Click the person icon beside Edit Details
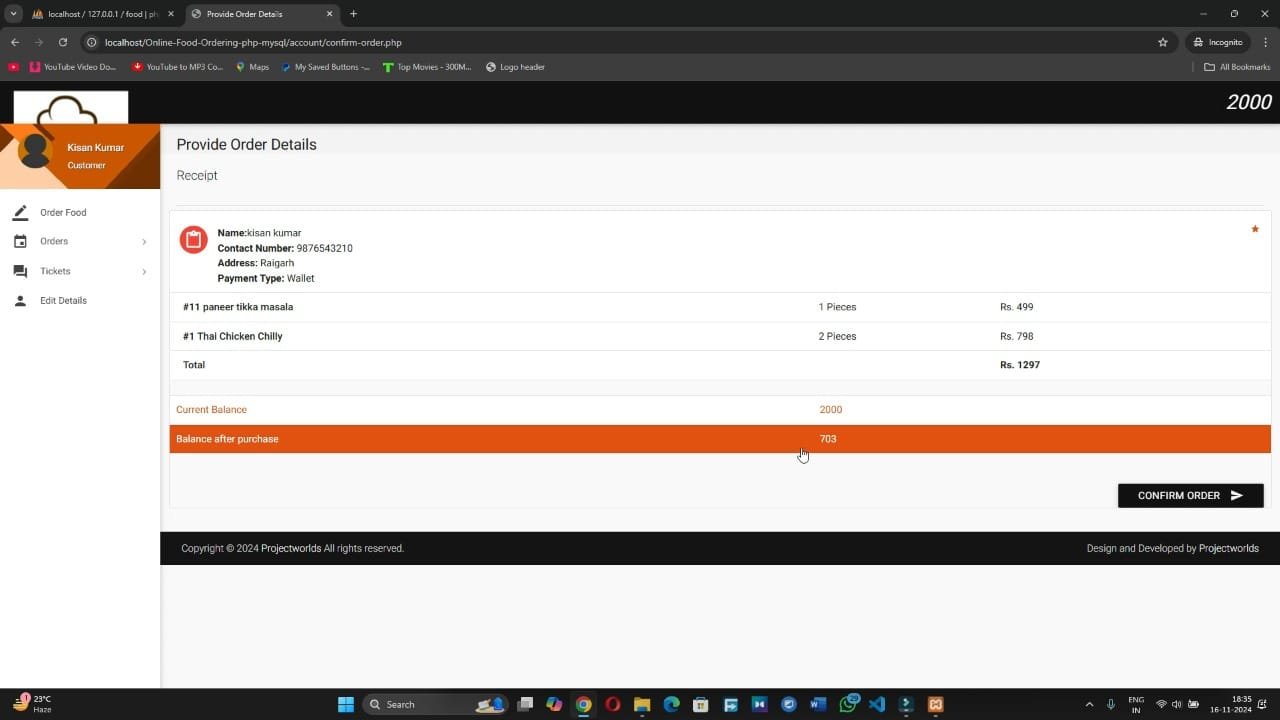The height and width of the screenshot is (720, 1280). tap(20, 301)
